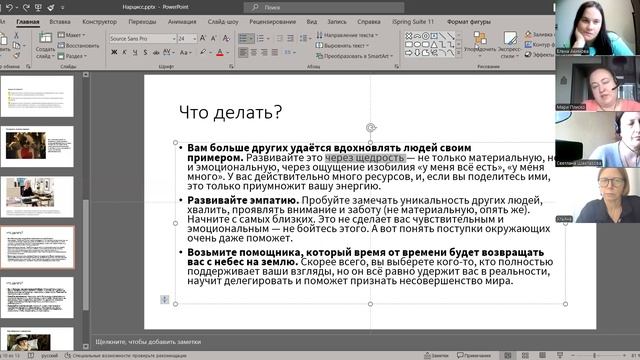
Task: Click the Контур shape outline button
Action: pyautogui.click(x=539, y=45)
